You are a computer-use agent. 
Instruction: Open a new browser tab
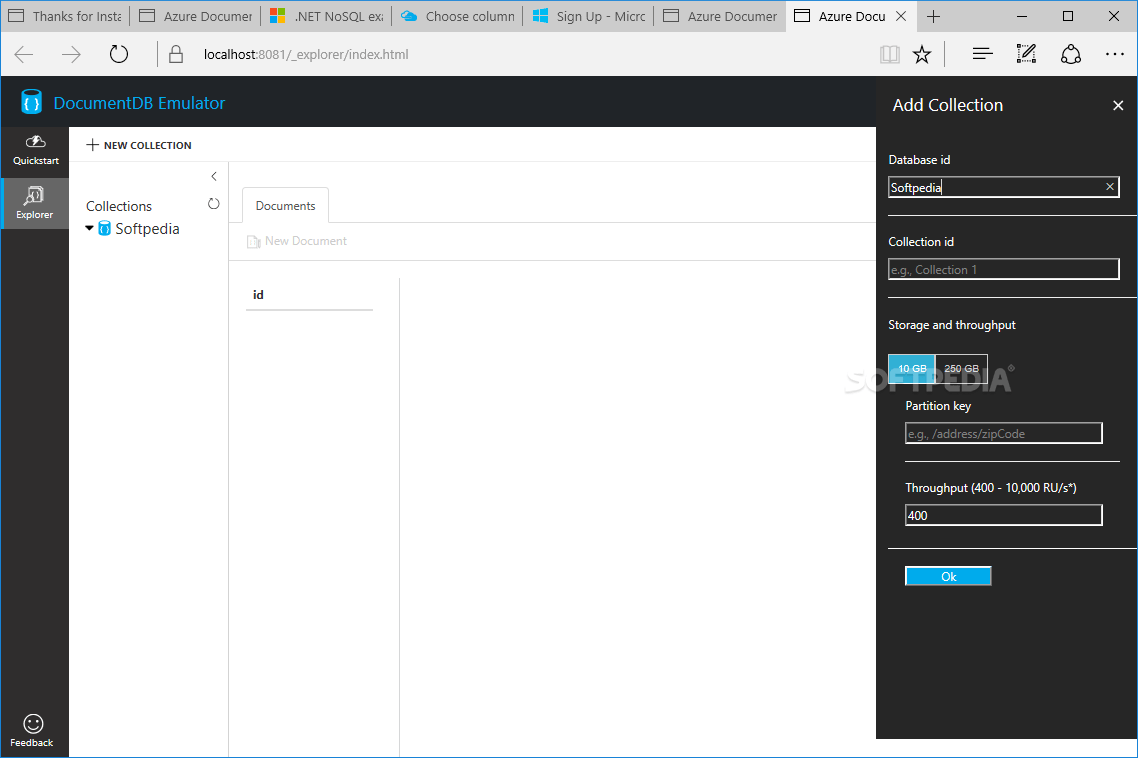click(933, 16)
